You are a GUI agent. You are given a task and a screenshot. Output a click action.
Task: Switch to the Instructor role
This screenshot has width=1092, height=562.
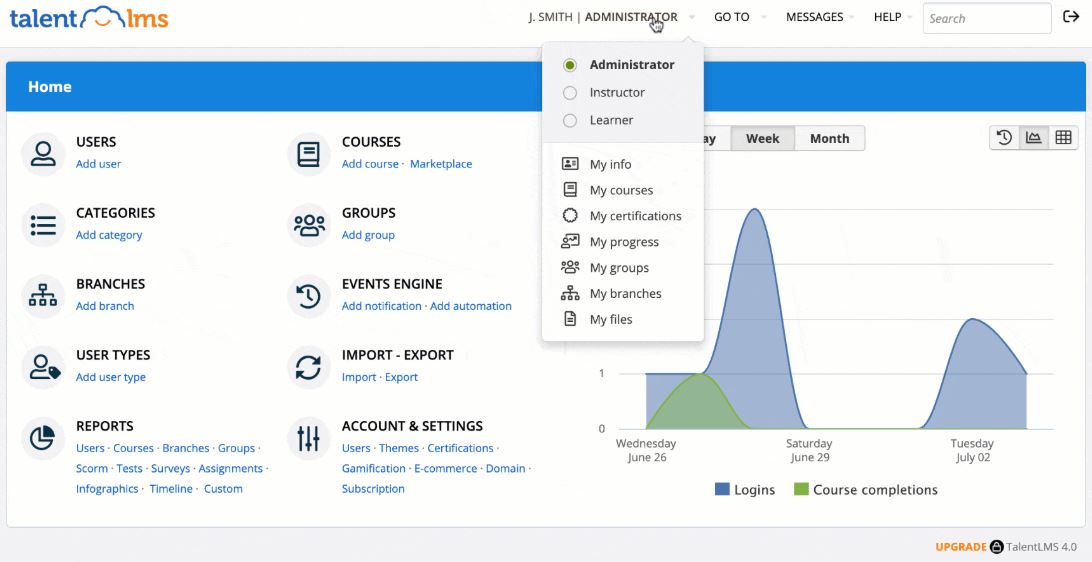coord(570,93)
